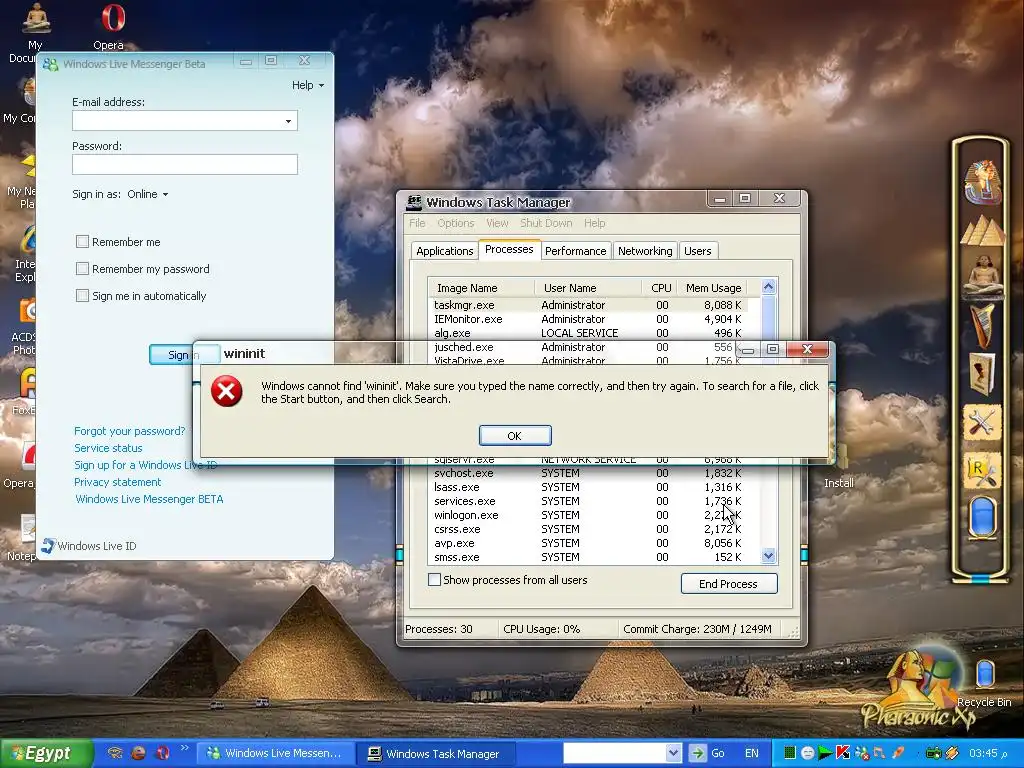Open the pharaoh mask icon in the side dock
Viewport: 1024px width, 768px height.
click(982, 182)
